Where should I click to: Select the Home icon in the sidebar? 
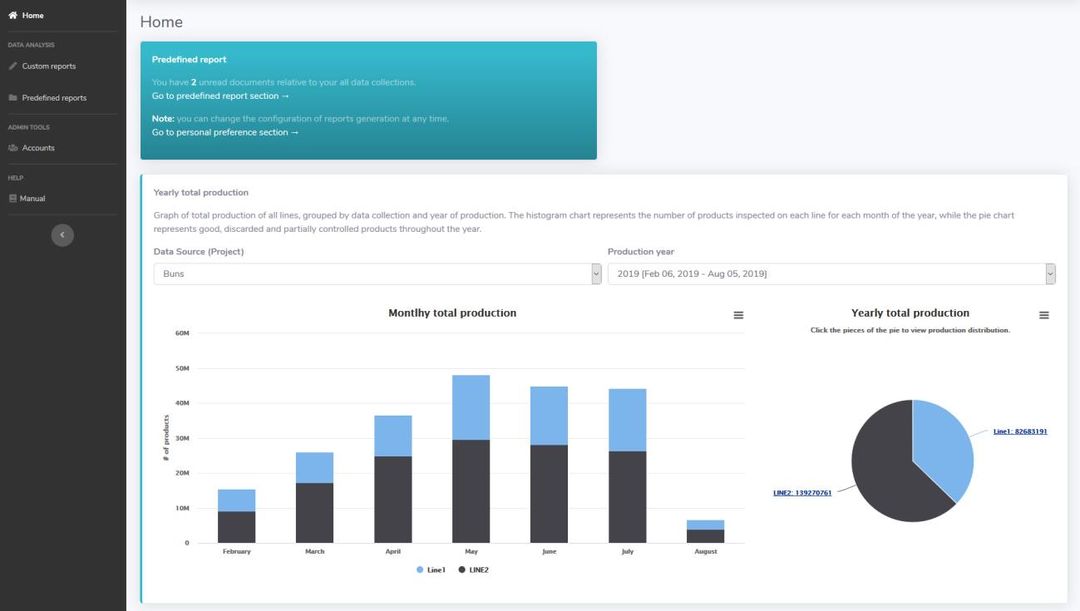click(14, 15)
